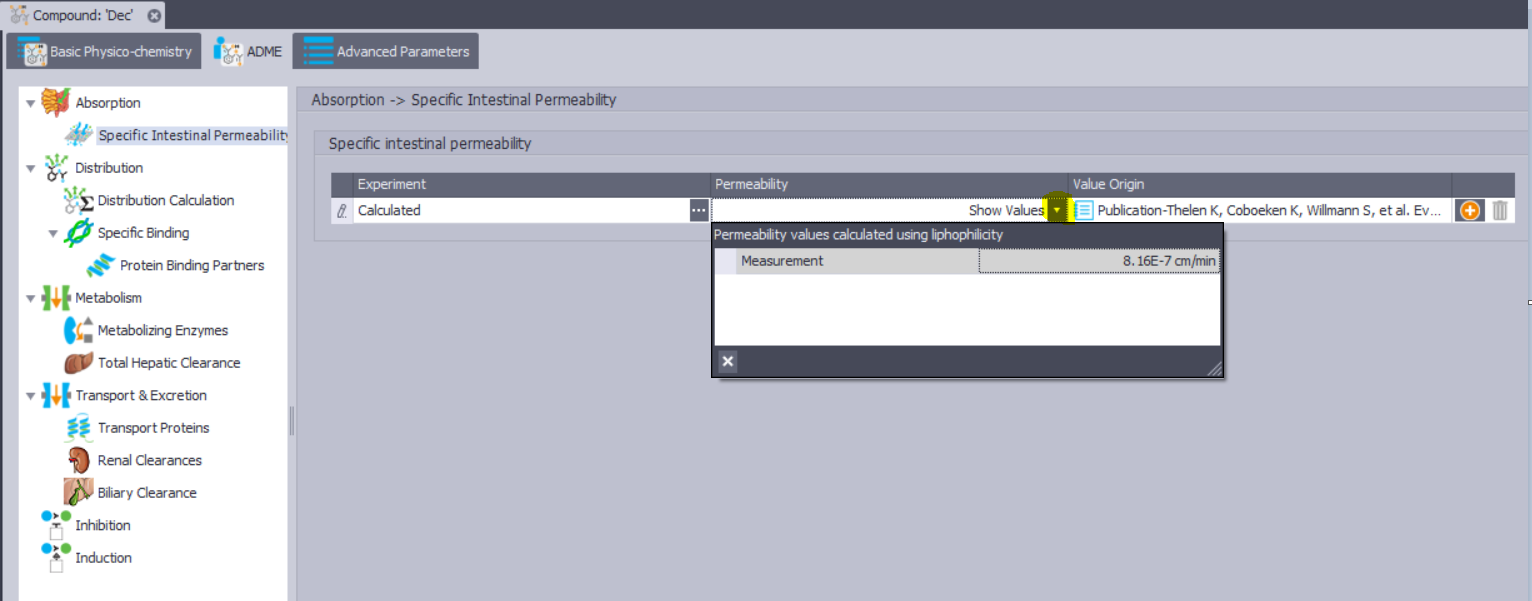Open the Basic Physico-chemistry tab

point(104,51)
